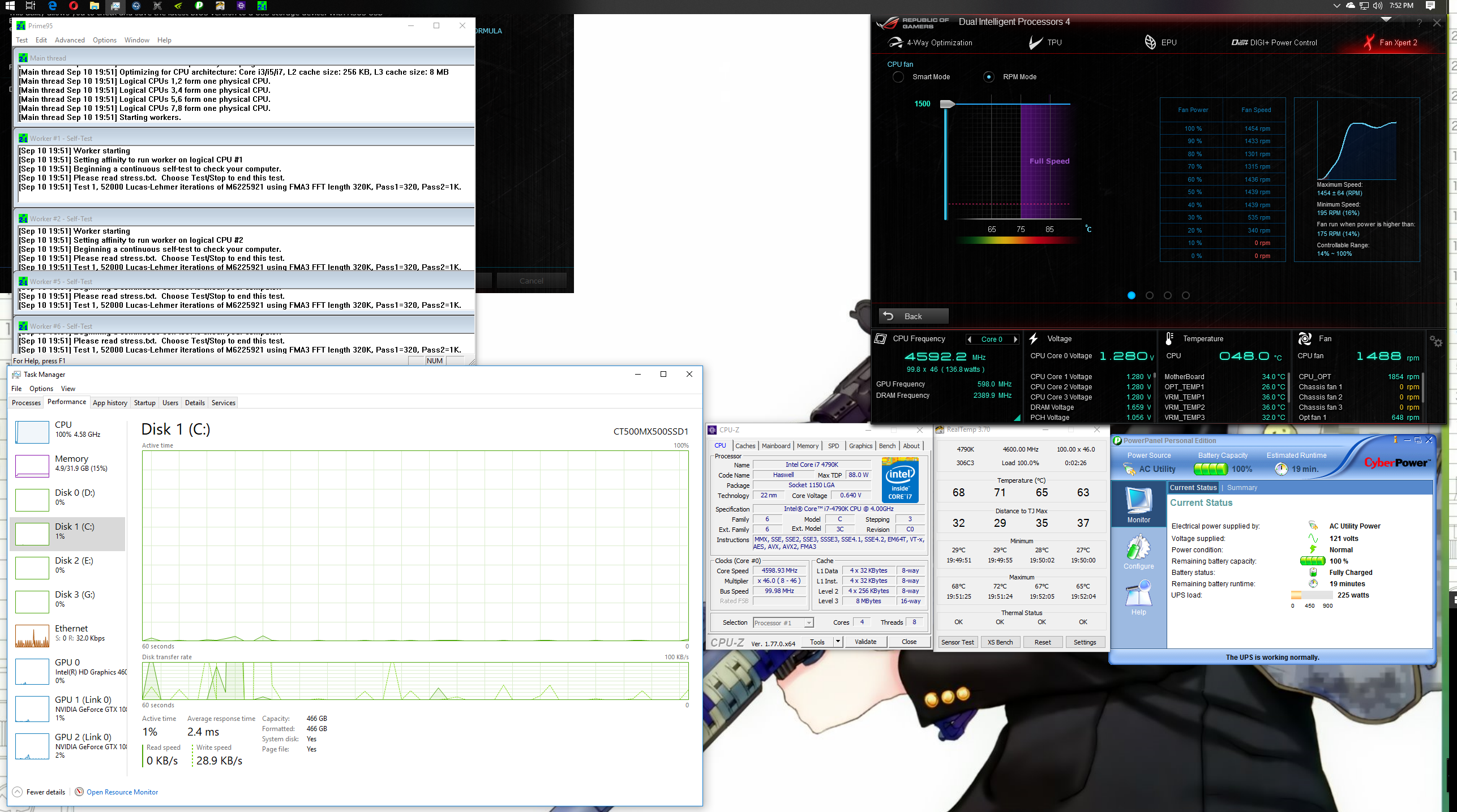Open Resource Monitor link
The image size is (1457, 812).
(x=122, y=792)
